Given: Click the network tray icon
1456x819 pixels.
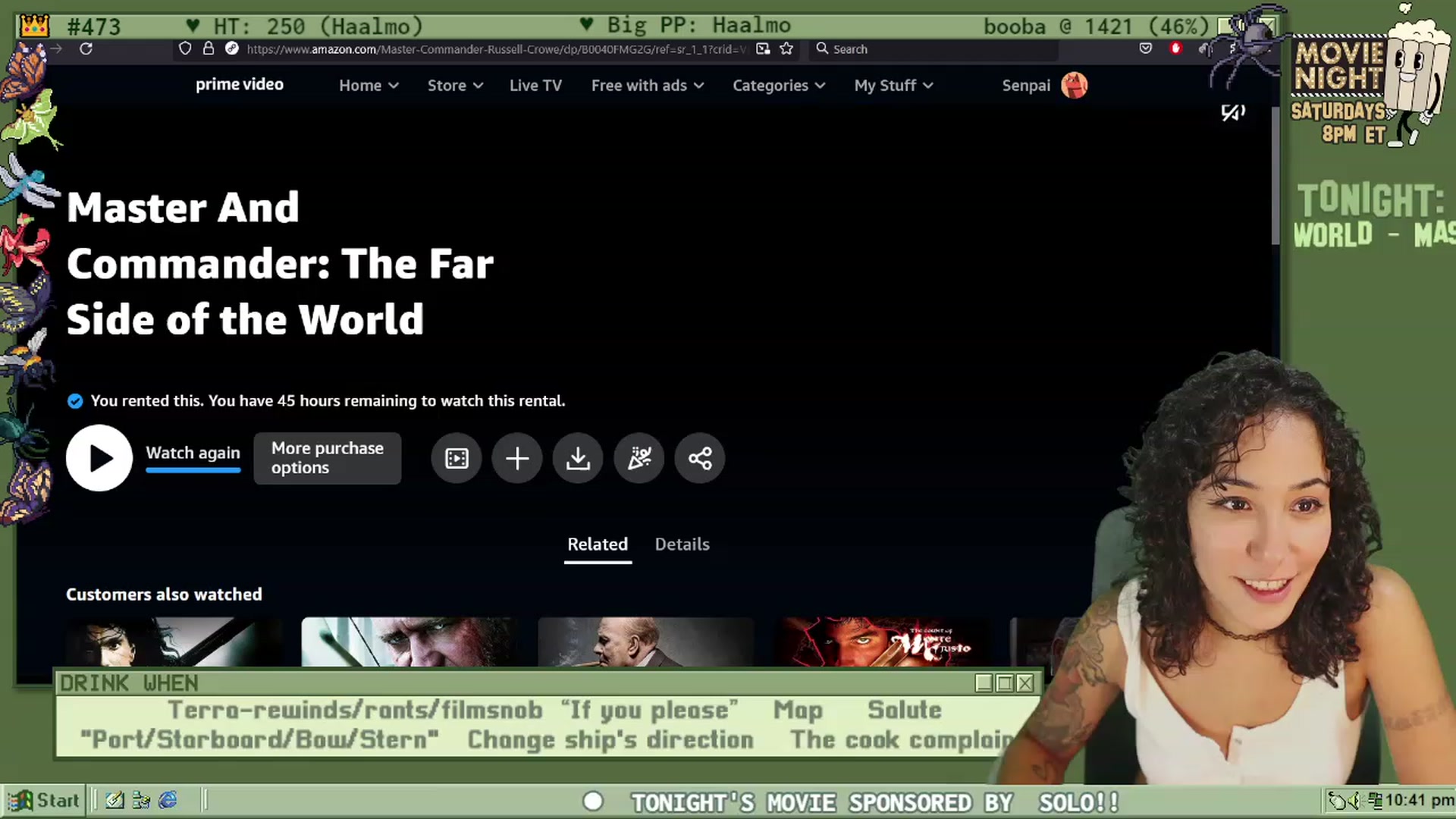Looking at the screenshot, I should tap(1375, 800).
